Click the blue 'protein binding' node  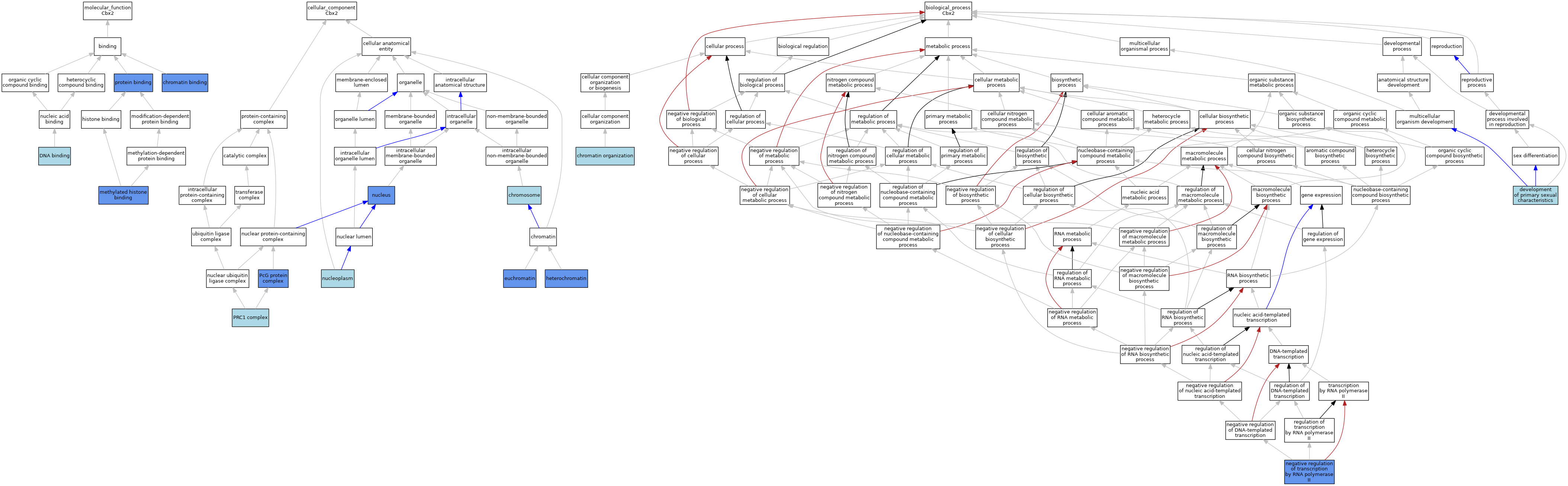pos(133,83)
